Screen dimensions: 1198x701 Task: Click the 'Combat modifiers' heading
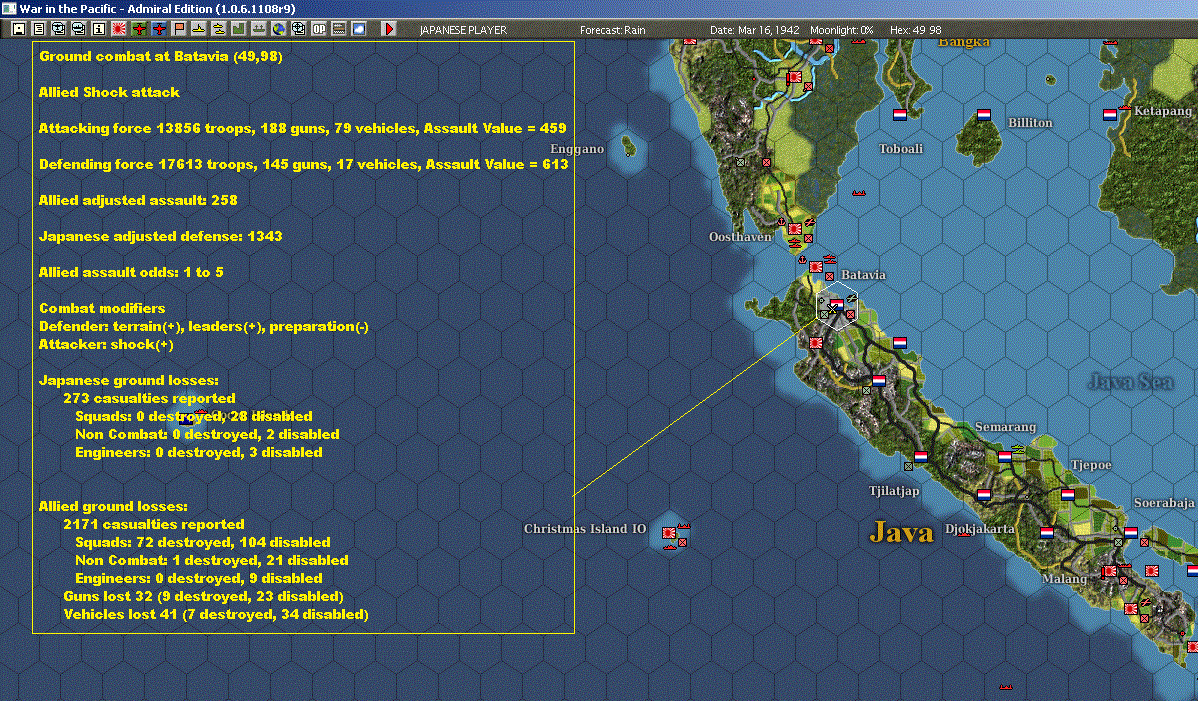pos(102,309)
